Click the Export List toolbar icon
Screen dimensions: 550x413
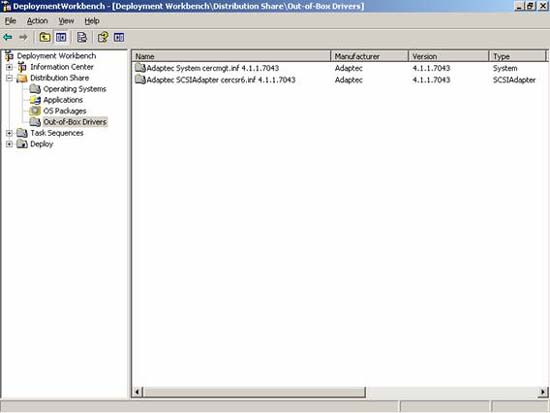click(82, 37)
